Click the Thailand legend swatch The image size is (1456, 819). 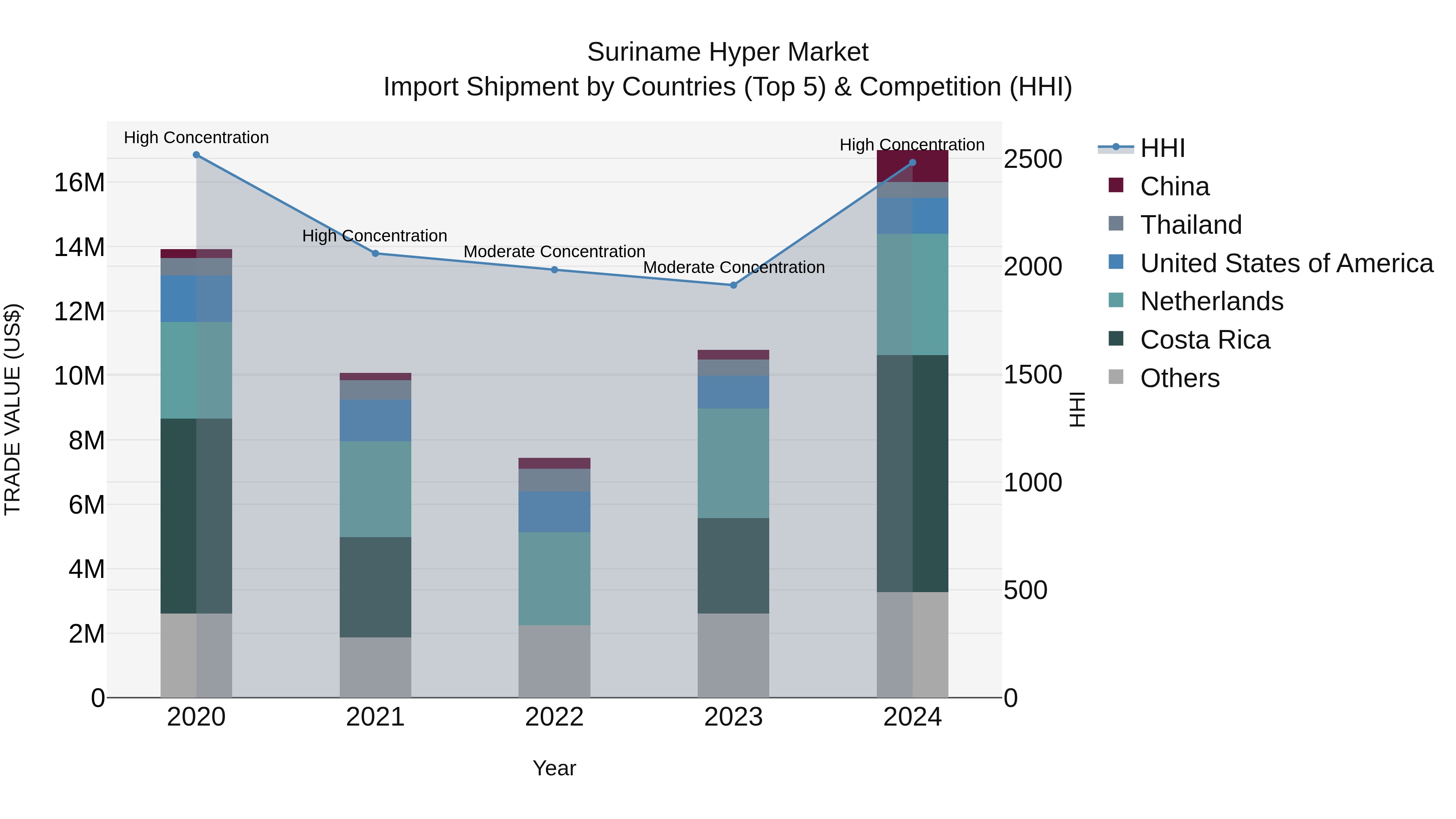click(x=1116, y=223)
